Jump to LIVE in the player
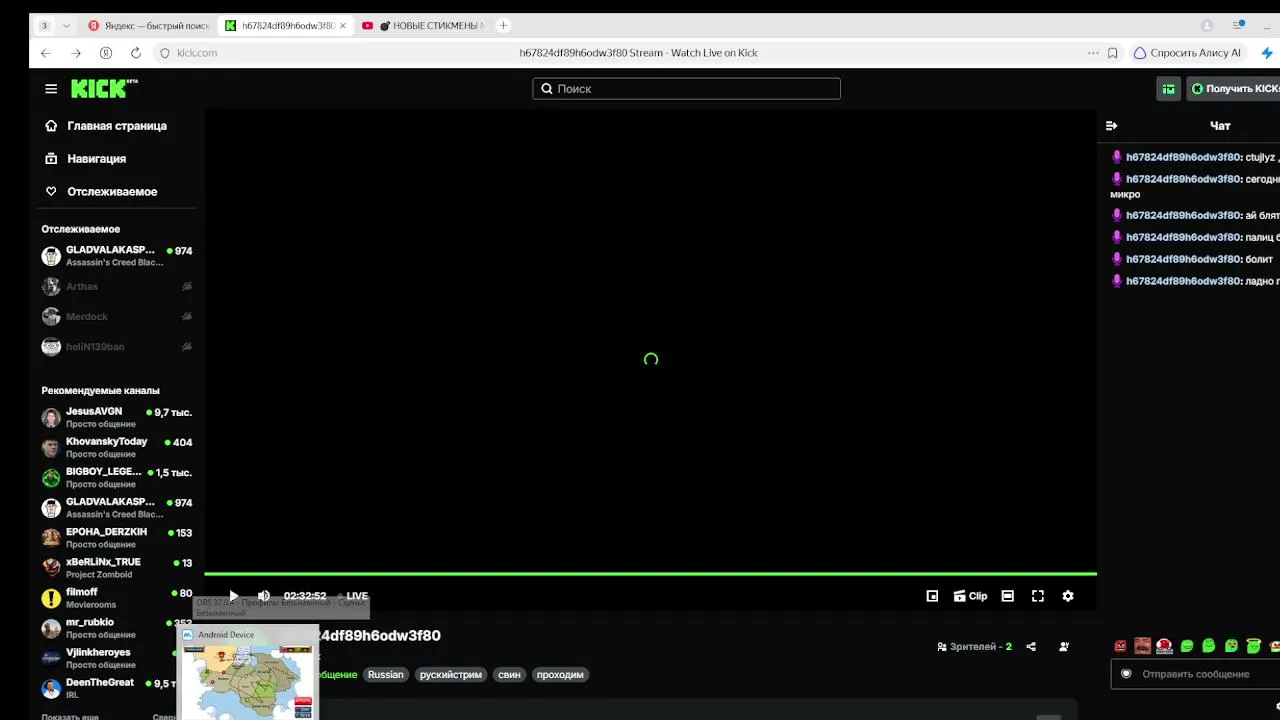1280x720 pixels. (x=352, y=596)
